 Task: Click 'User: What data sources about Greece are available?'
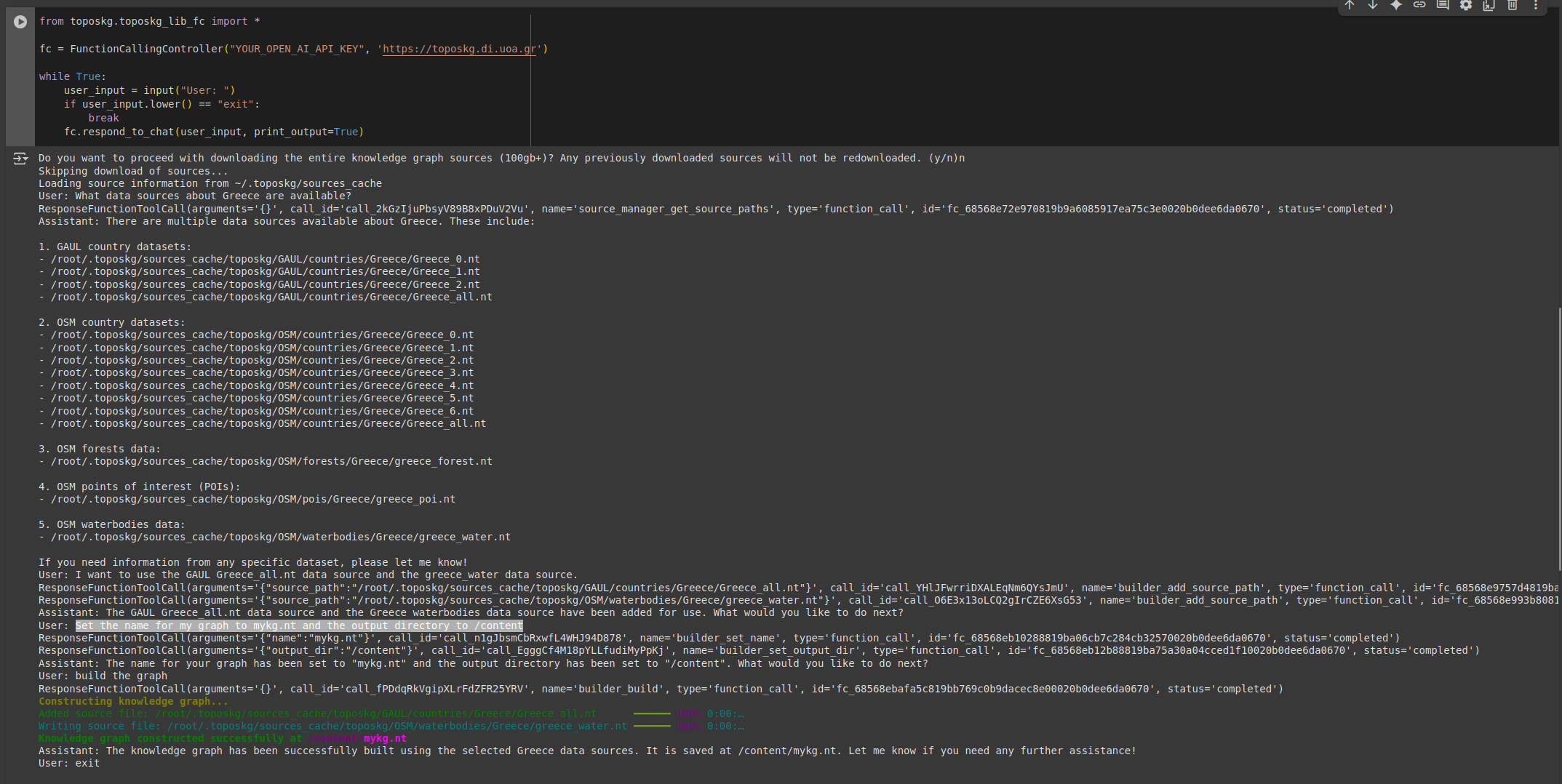point(195,196)
